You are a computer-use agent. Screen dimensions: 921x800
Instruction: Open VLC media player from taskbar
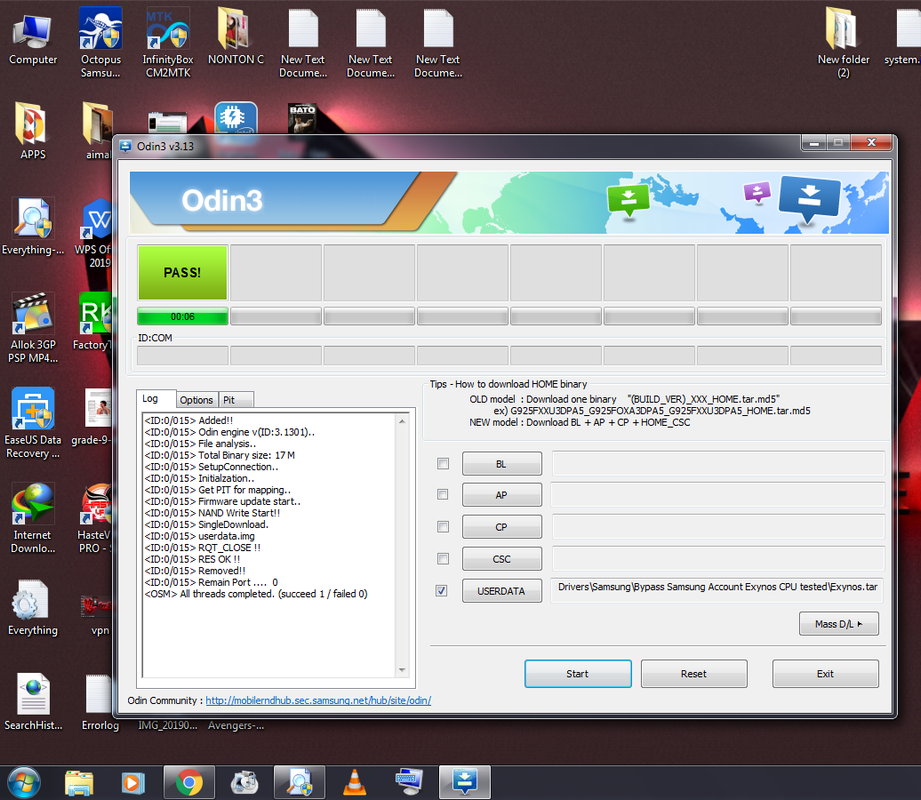[x=354, y=783]
